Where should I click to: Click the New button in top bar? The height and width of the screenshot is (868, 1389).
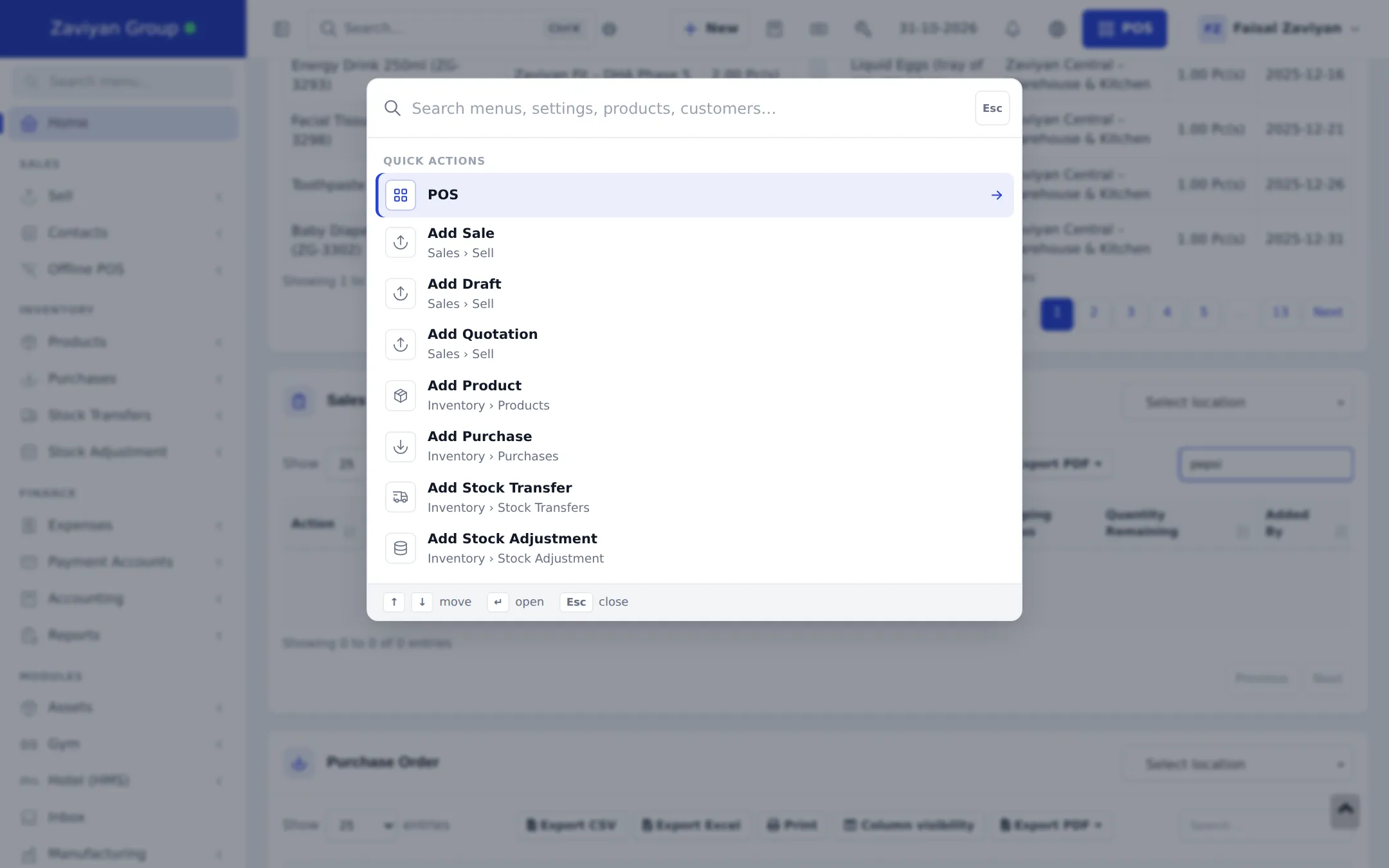711,28
